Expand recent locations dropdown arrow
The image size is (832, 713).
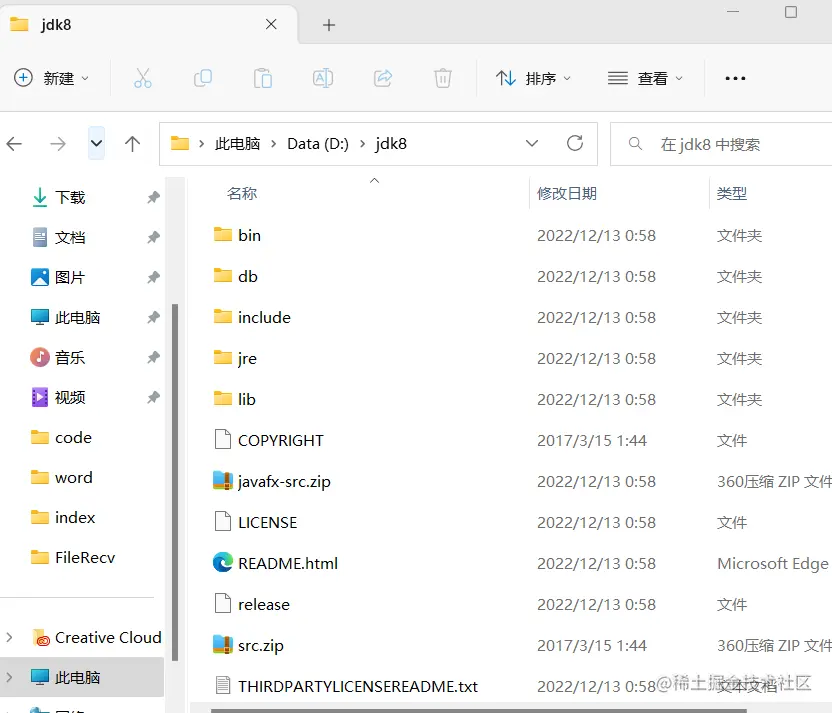coord(96,143)
